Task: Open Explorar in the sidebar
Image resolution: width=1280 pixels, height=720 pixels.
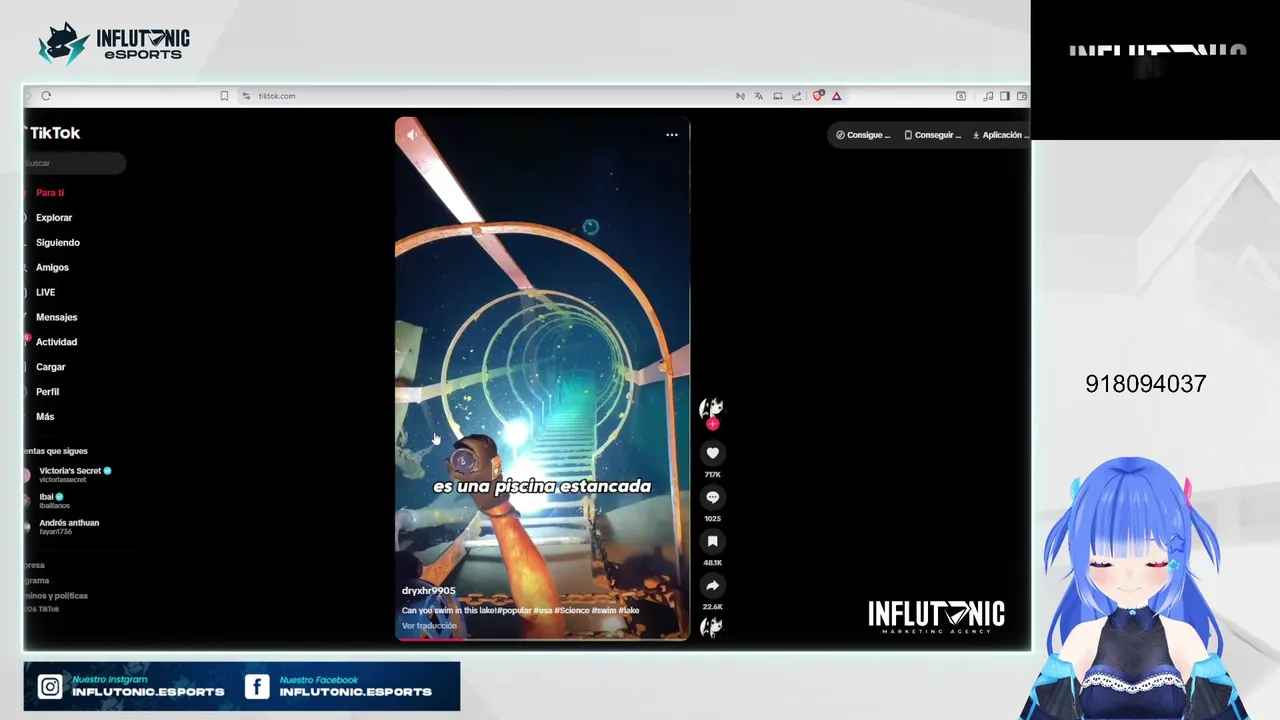Action: pyautogui.click(x=53, y=218)
